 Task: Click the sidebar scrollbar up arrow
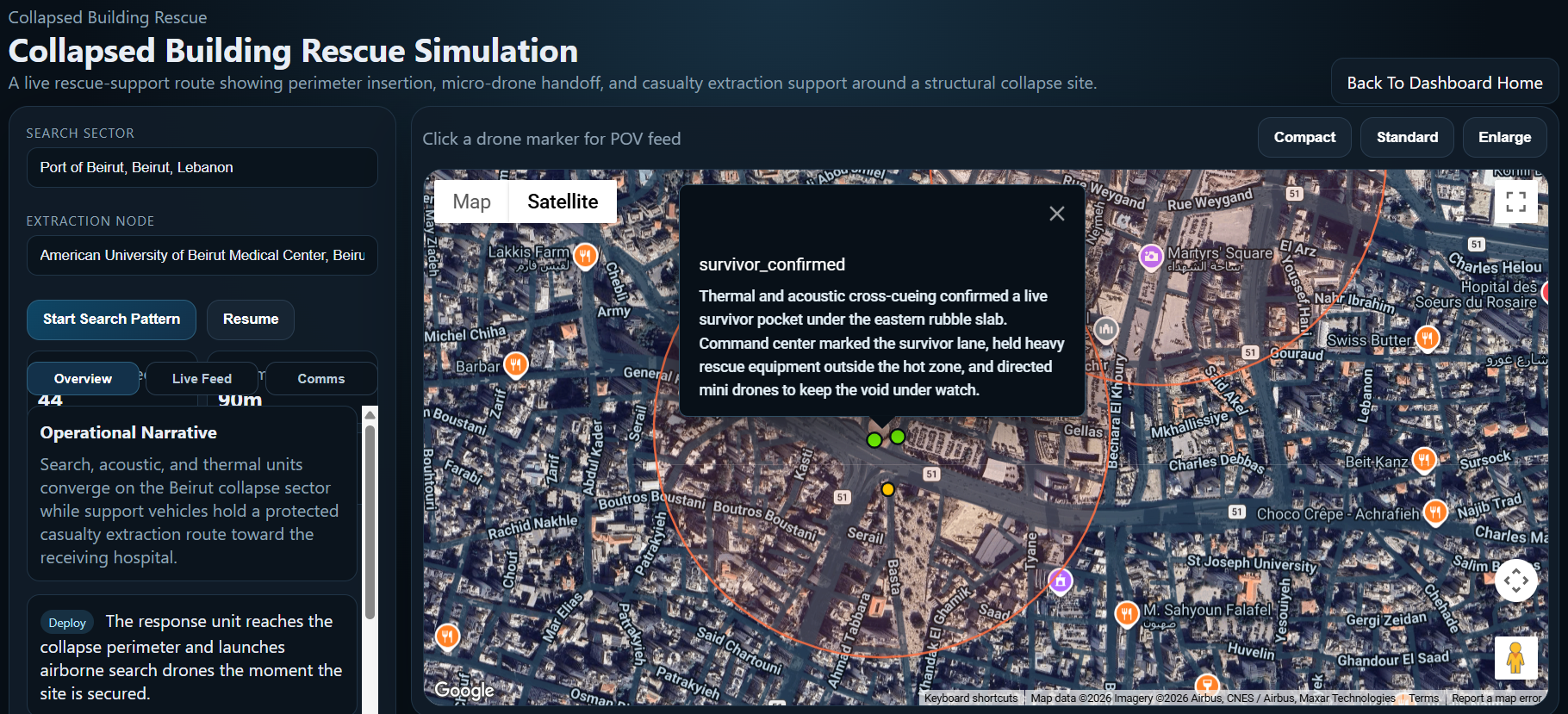tap(370, 414)
